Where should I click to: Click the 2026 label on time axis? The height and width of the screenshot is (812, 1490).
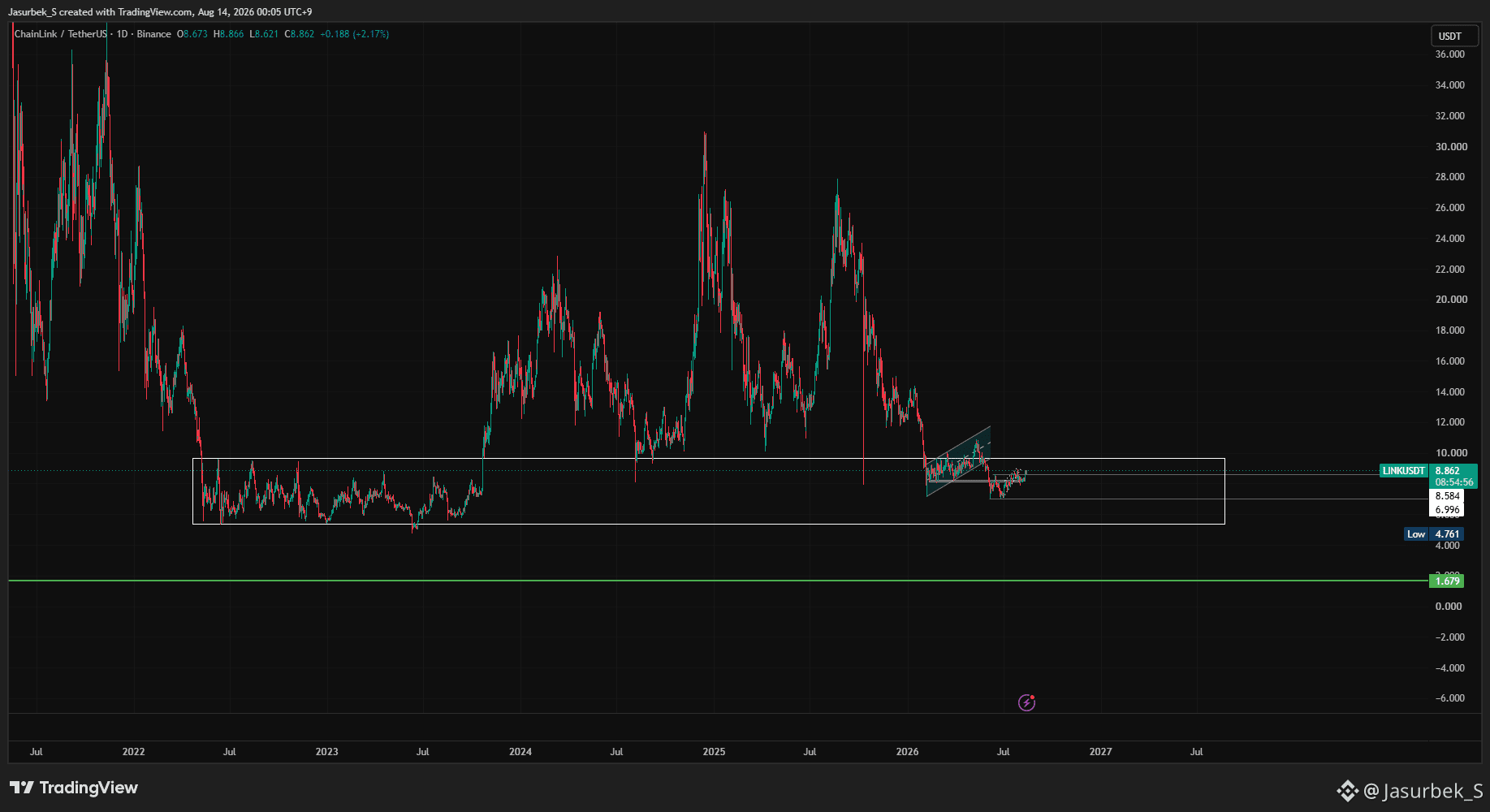point(907,752)
